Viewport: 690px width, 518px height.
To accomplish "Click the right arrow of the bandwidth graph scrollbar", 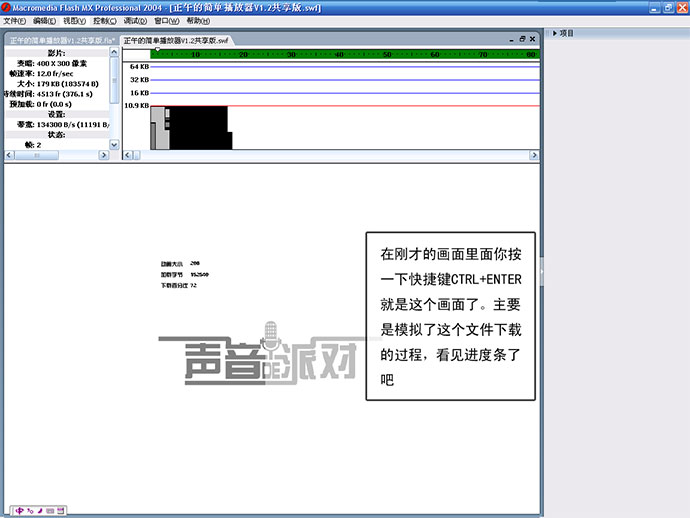I will 534,155.
